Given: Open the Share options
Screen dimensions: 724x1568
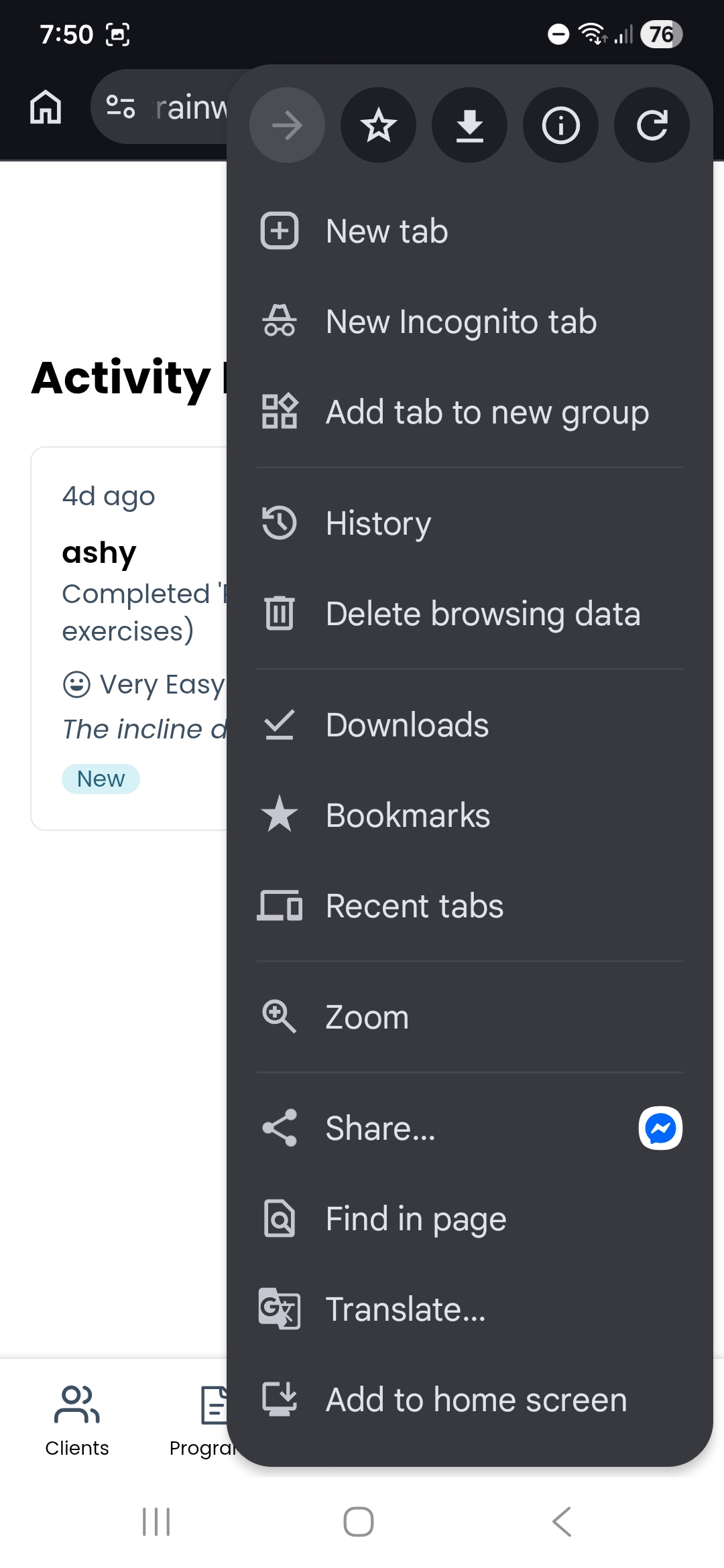Looking at the screenshot, I should 380,1128.
